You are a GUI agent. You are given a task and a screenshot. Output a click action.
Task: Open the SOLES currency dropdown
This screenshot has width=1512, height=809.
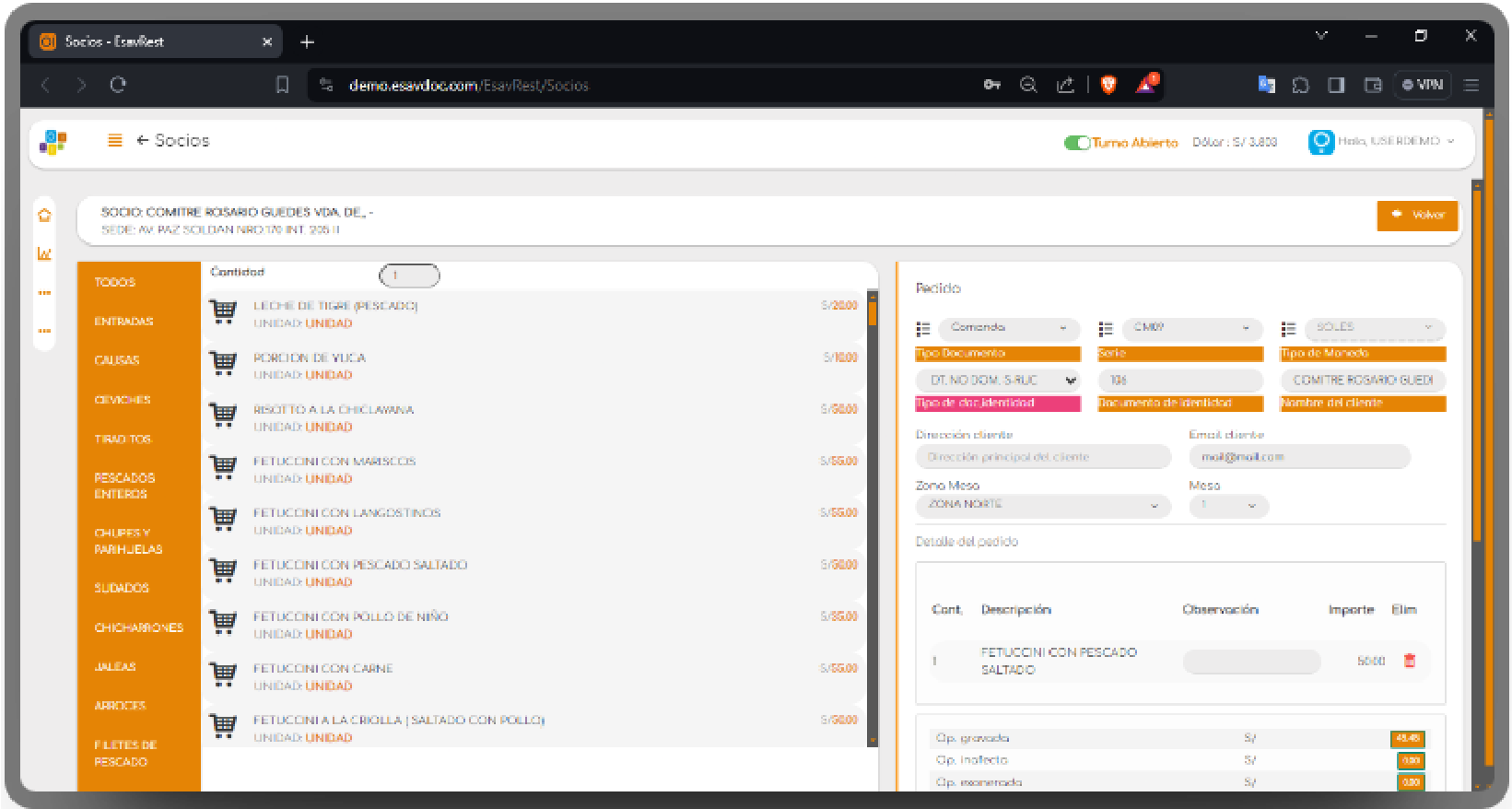tap(1375, 328)
